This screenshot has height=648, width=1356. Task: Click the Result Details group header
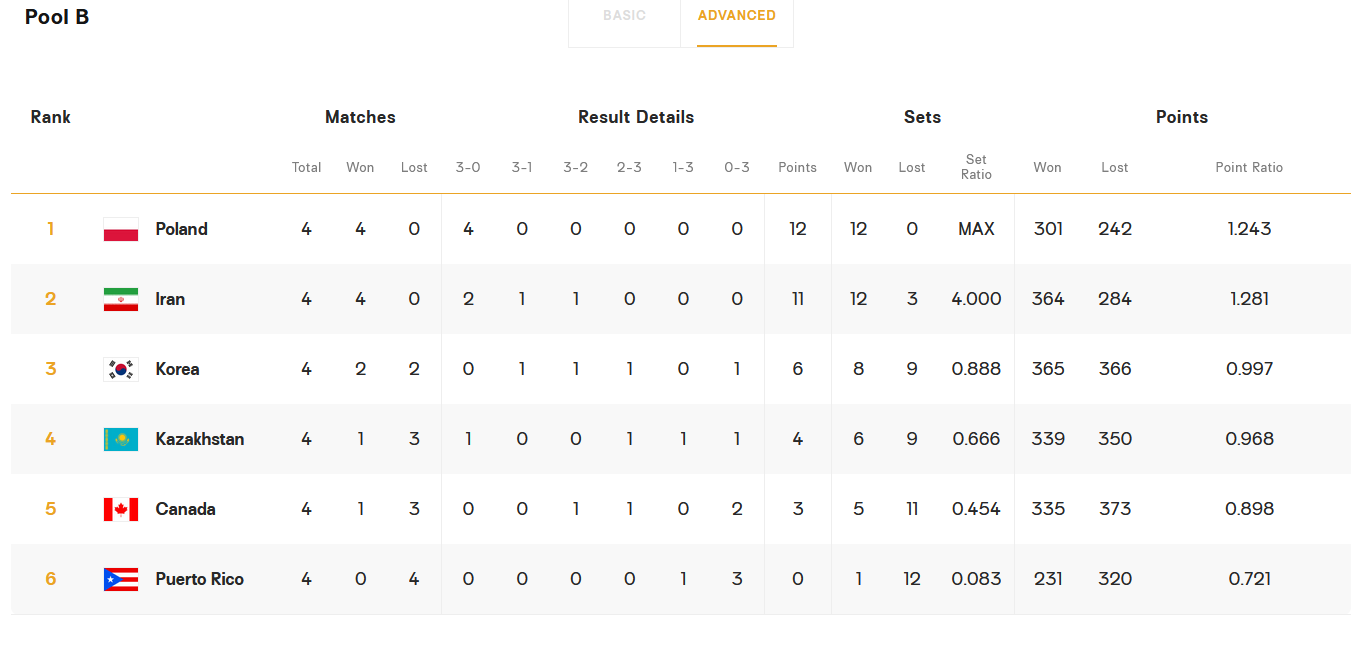point(636,117)
